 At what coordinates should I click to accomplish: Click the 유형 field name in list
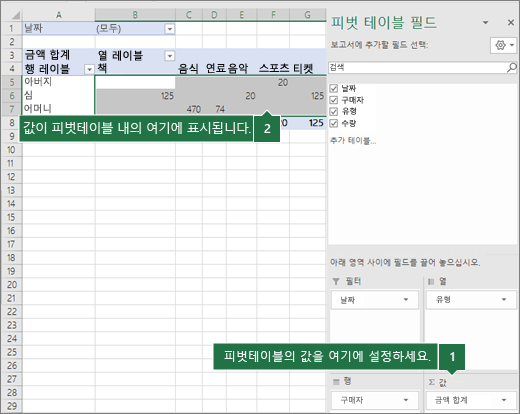pyautogui.click(x=349, y=112)
